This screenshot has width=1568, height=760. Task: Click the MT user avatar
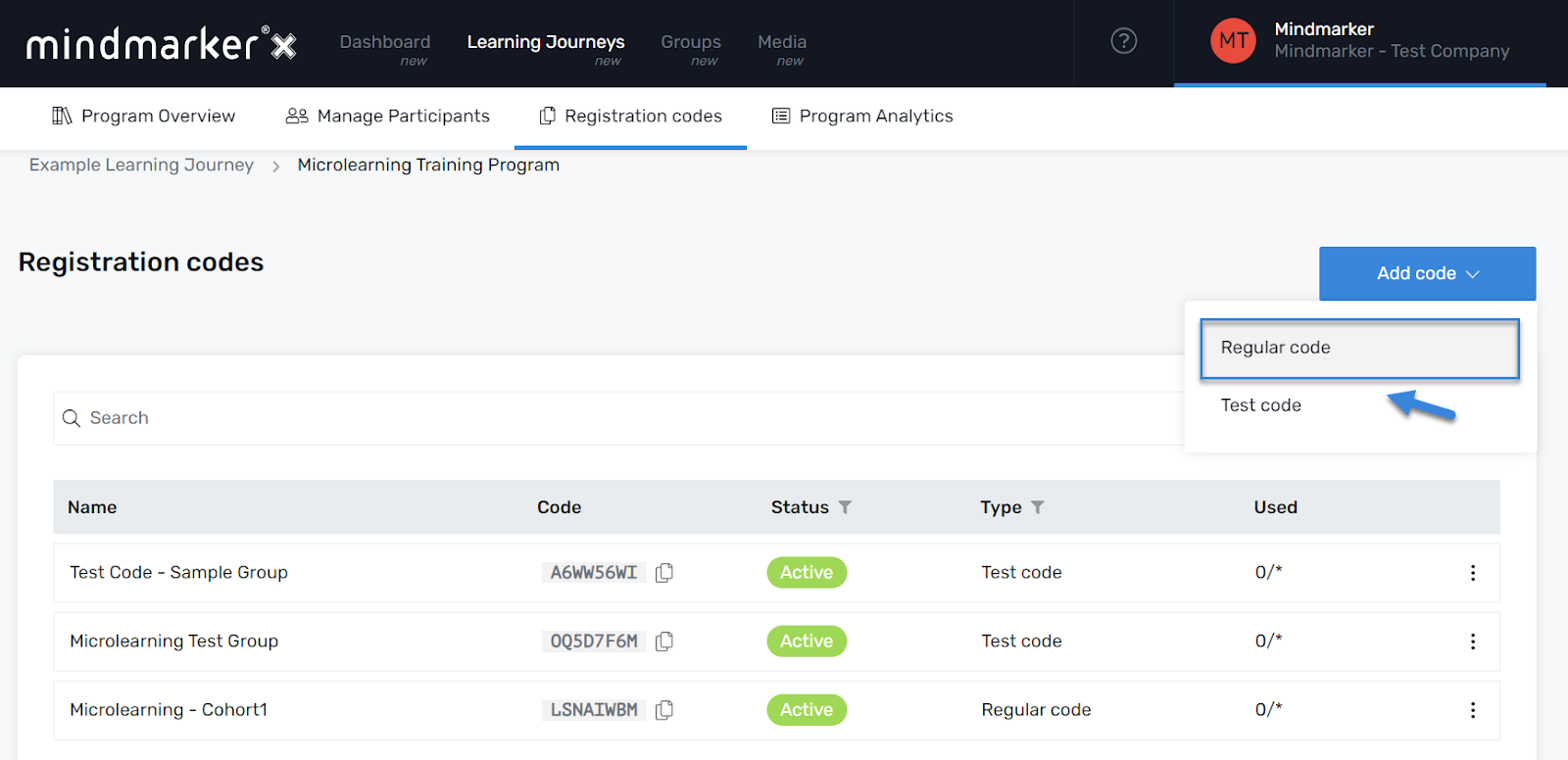(1233, 41)
